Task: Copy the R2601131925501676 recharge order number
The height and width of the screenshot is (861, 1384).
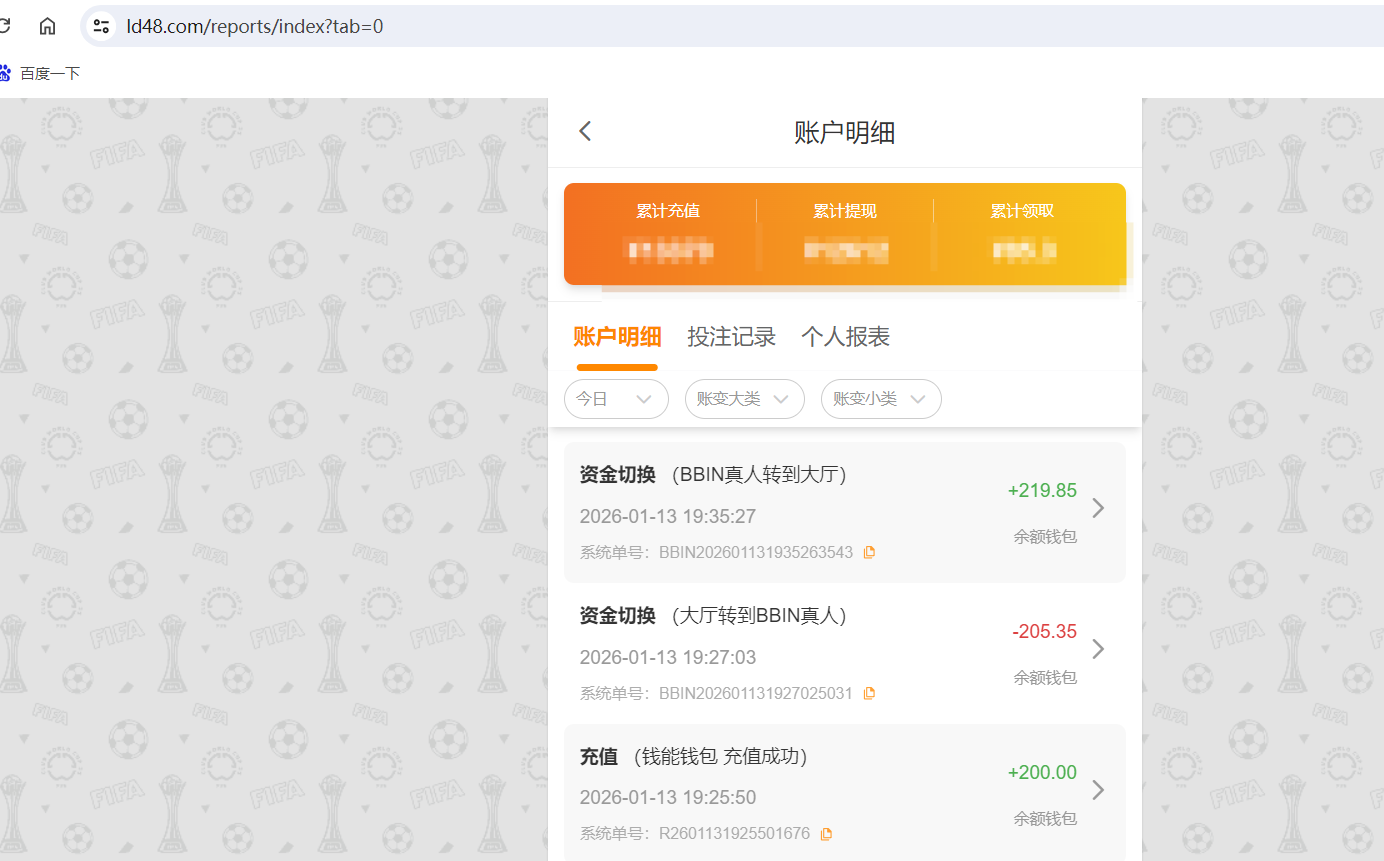Action: point(826,832)
